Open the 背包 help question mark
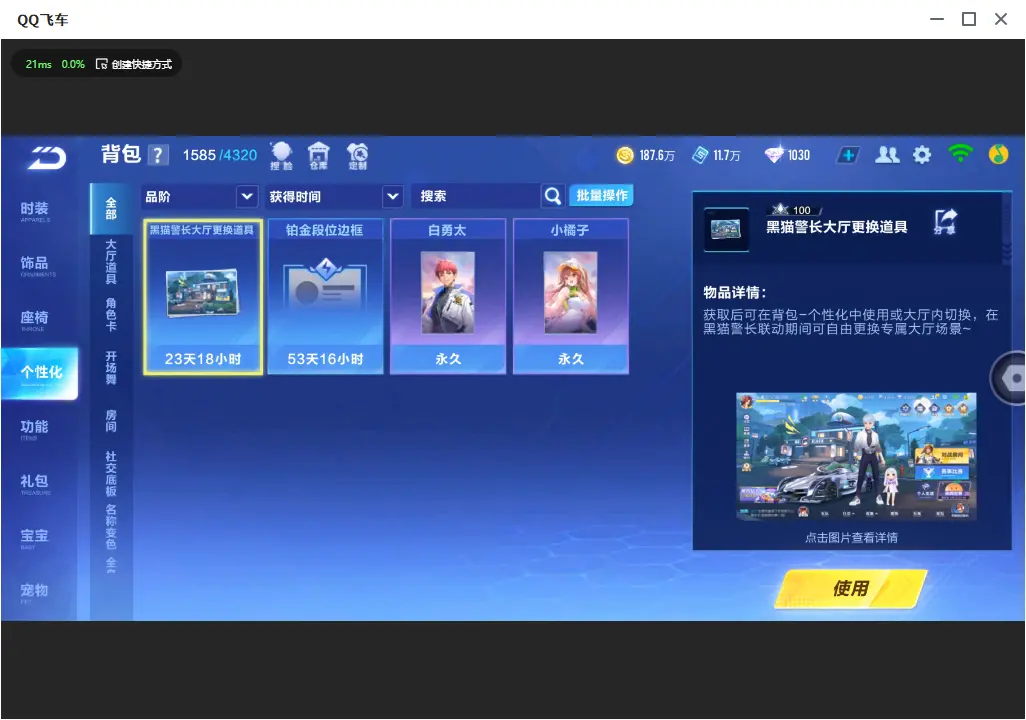The image size is (1026, 720). click(158, 156)
